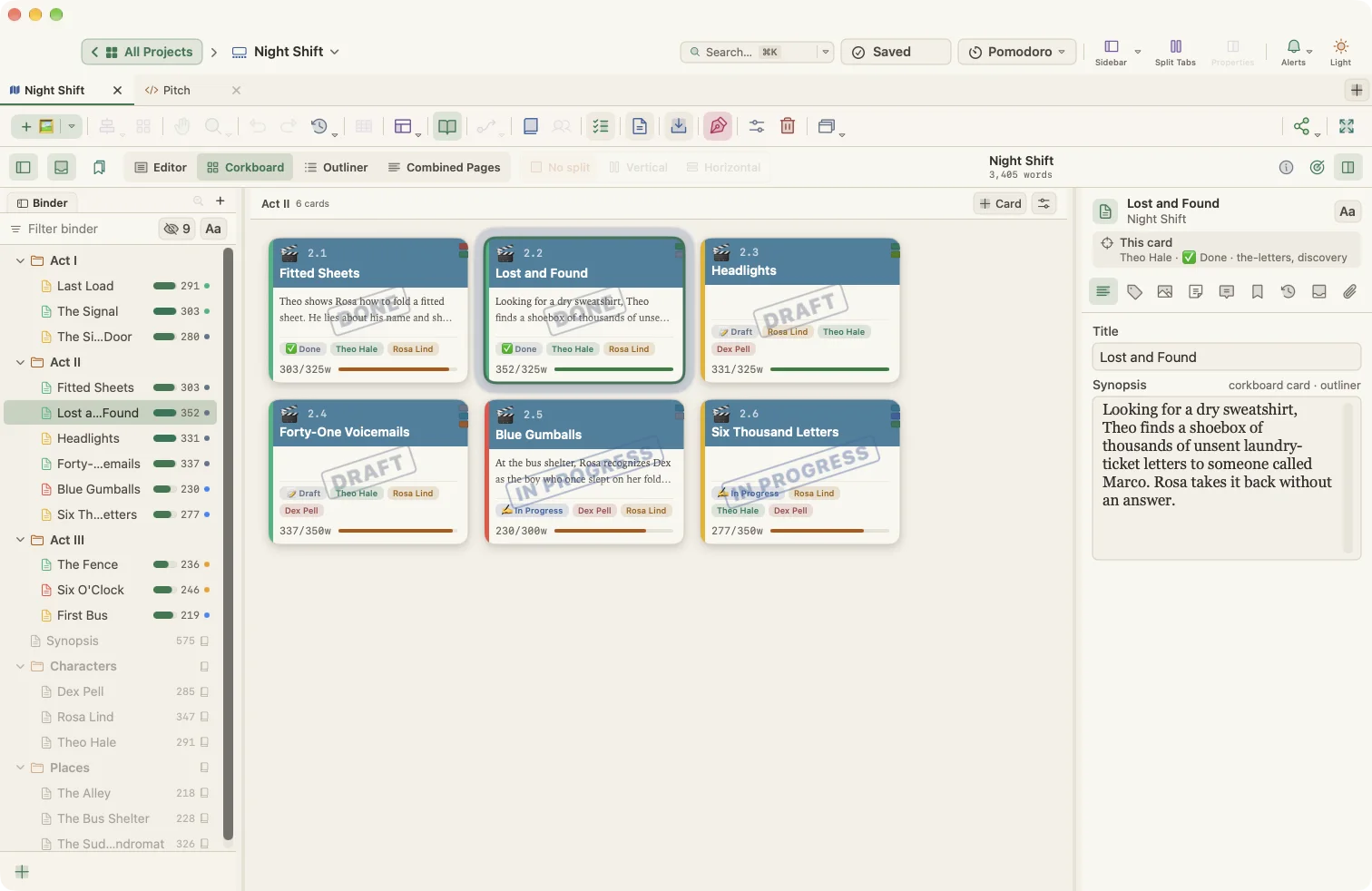Open the Night Shift project dropdown
The height and width of the screenshot is (891, 1372).
point(286,52)
